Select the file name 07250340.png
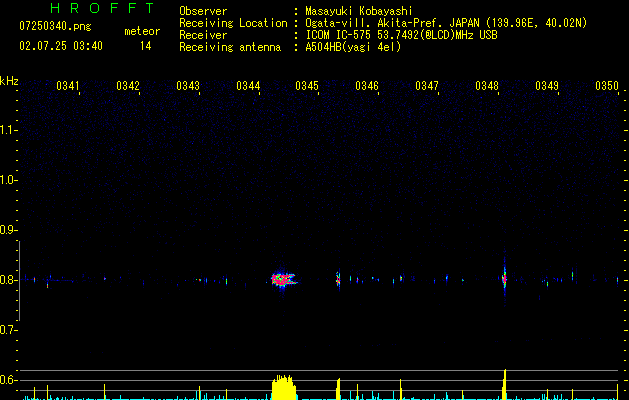Screen dimensions: 629x400 pos(55,27)
